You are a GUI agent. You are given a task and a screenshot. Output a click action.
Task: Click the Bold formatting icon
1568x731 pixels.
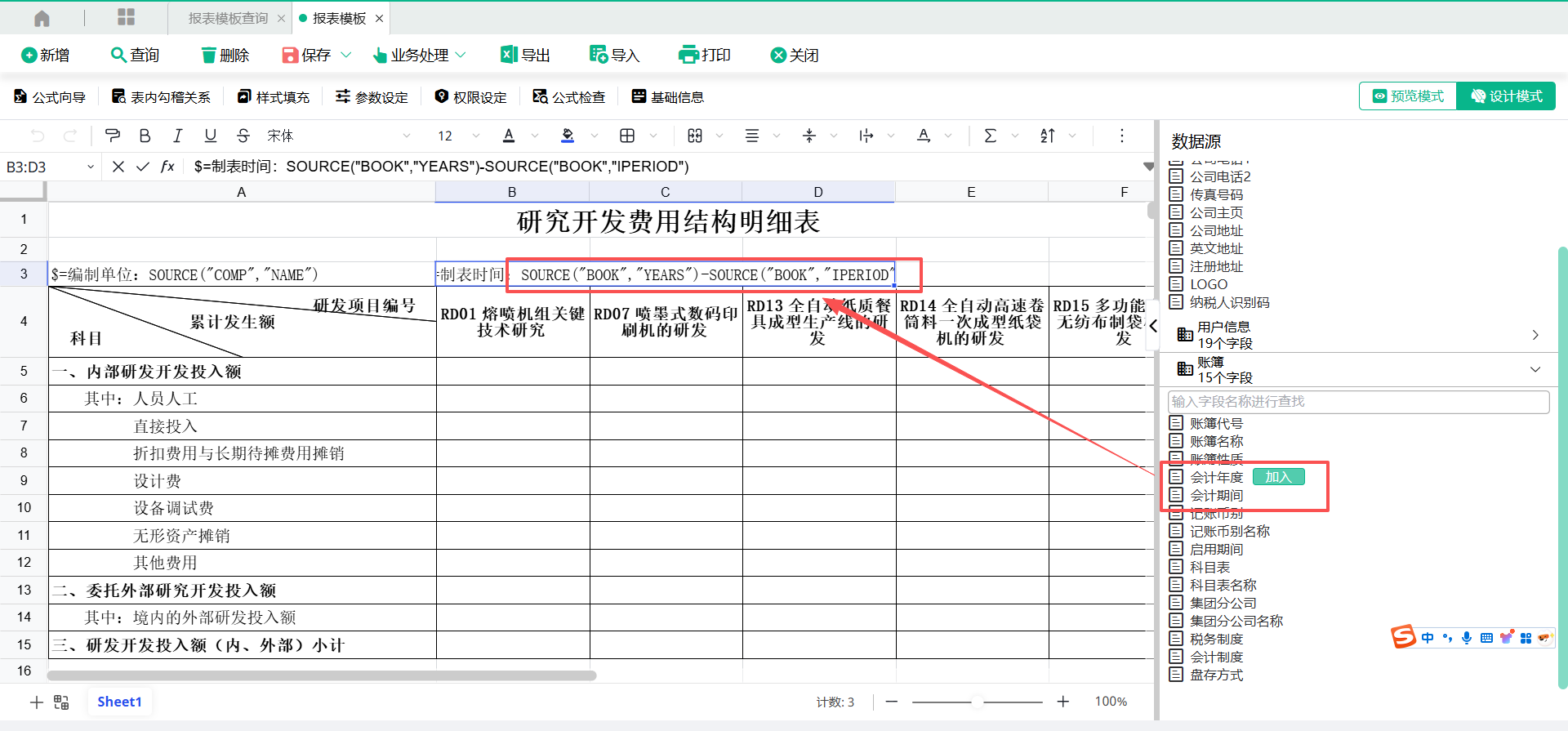pos(145,136)
